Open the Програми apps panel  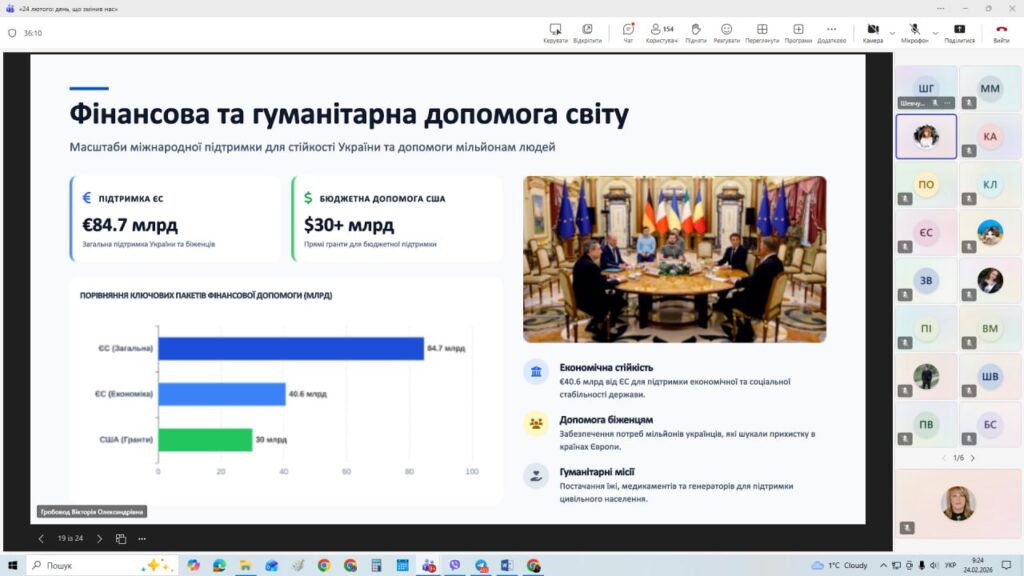798,32
